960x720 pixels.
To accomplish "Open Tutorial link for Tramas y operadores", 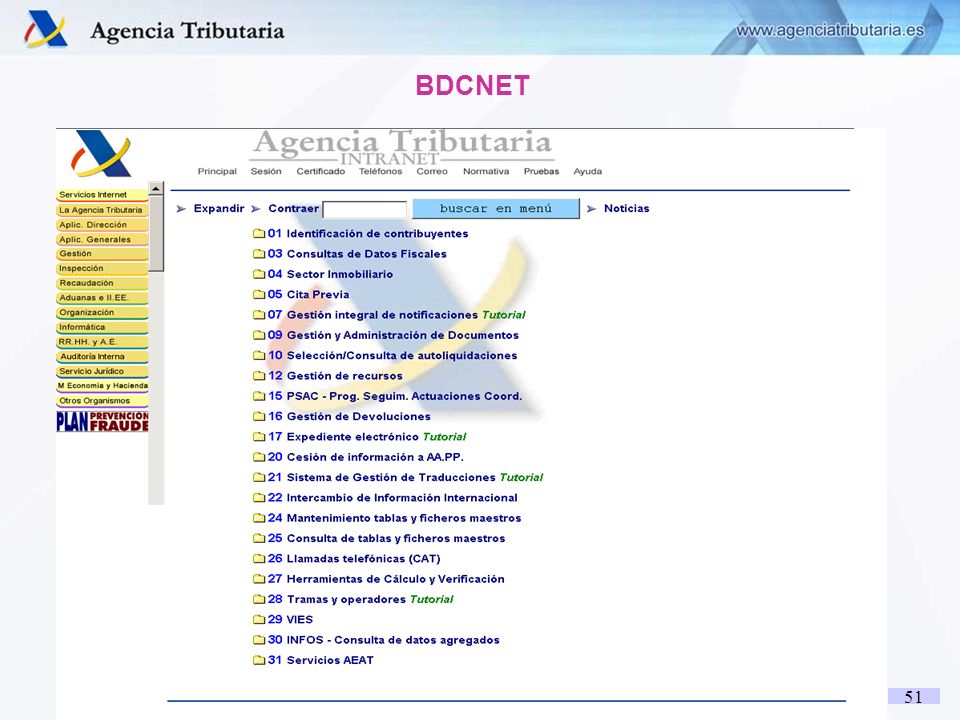I will [432, 599].
